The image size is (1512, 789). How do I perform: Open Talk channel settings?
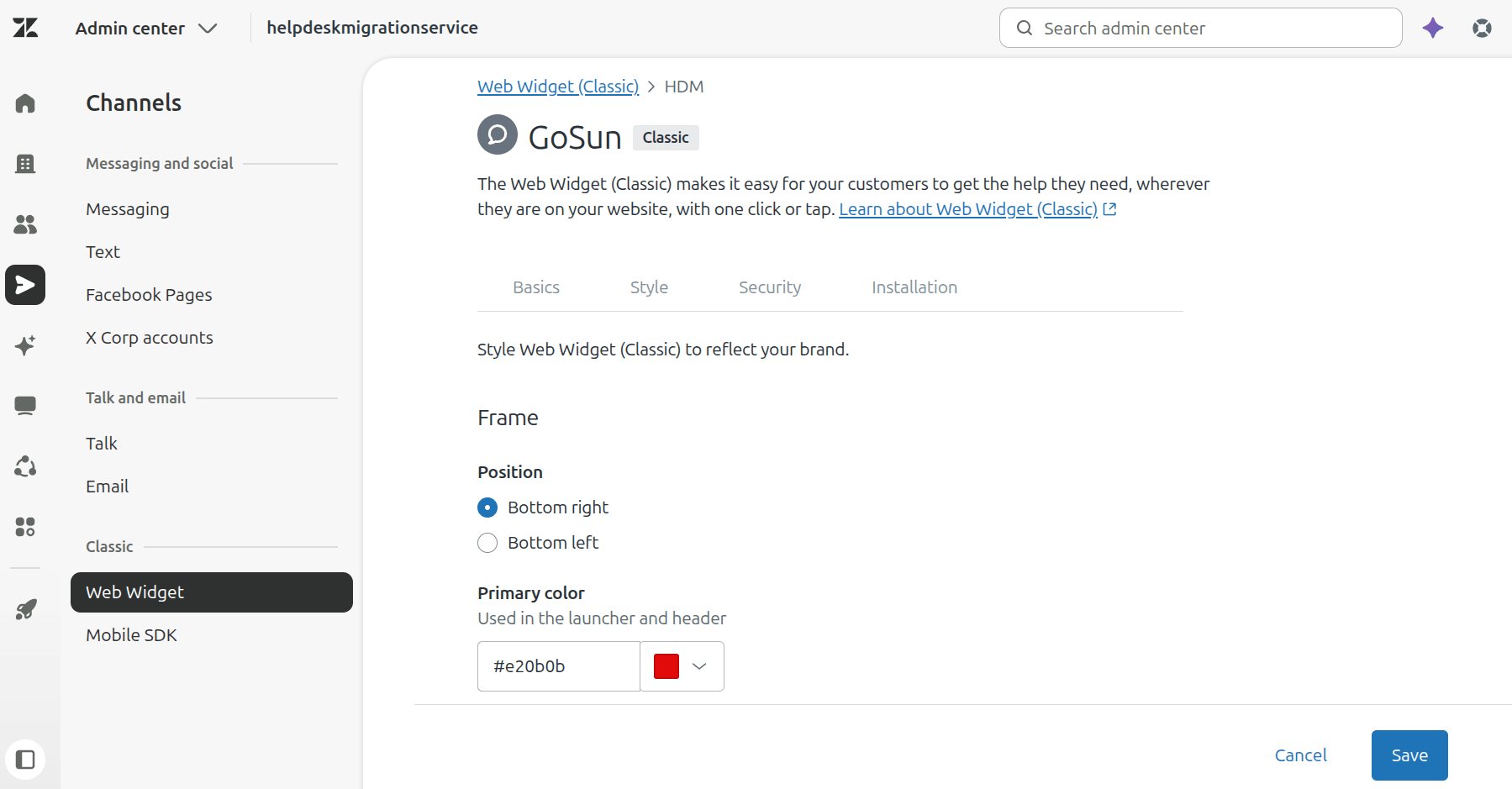pyautogui.click(x=102, y=444)
